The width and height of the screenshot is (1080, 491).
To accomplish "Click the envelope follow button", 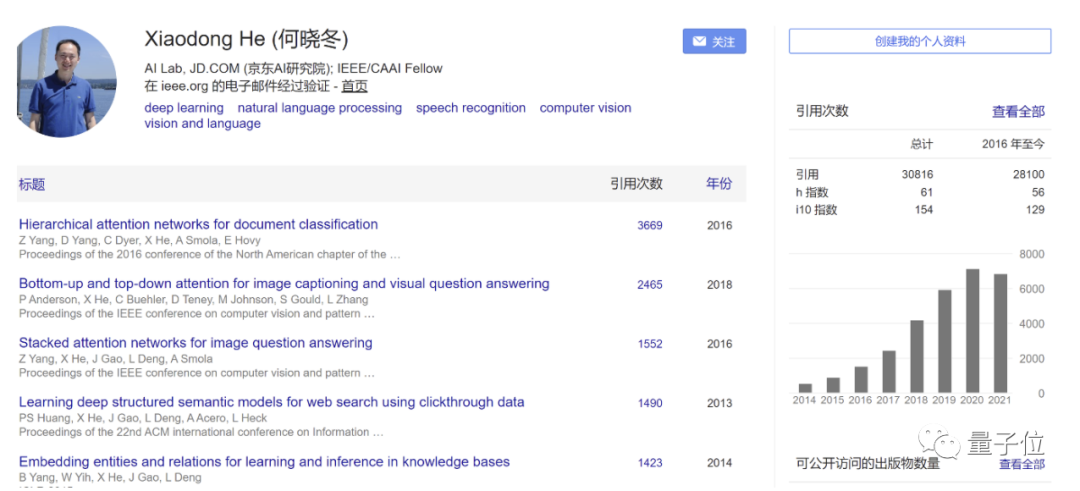I will tap(714, 41).
